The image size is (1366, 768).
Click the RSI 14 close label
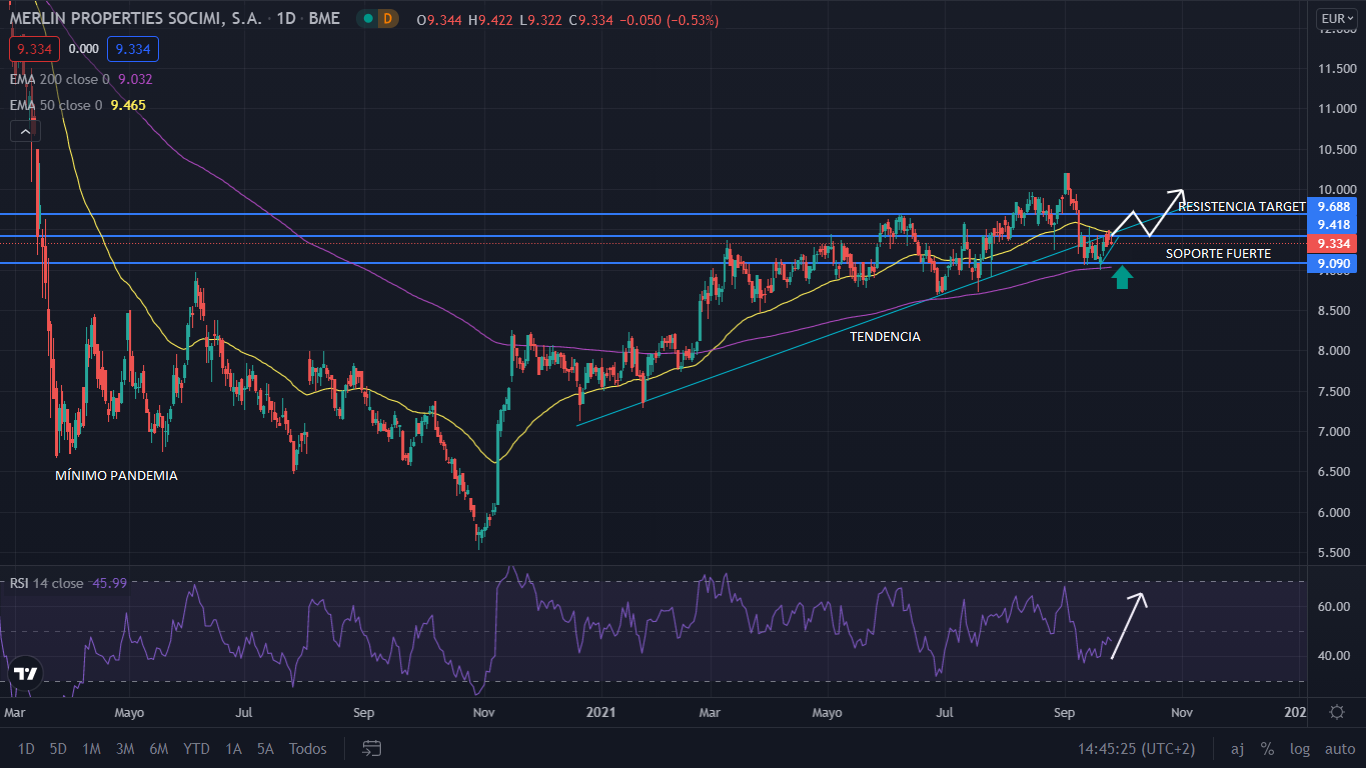click(49, 583)
